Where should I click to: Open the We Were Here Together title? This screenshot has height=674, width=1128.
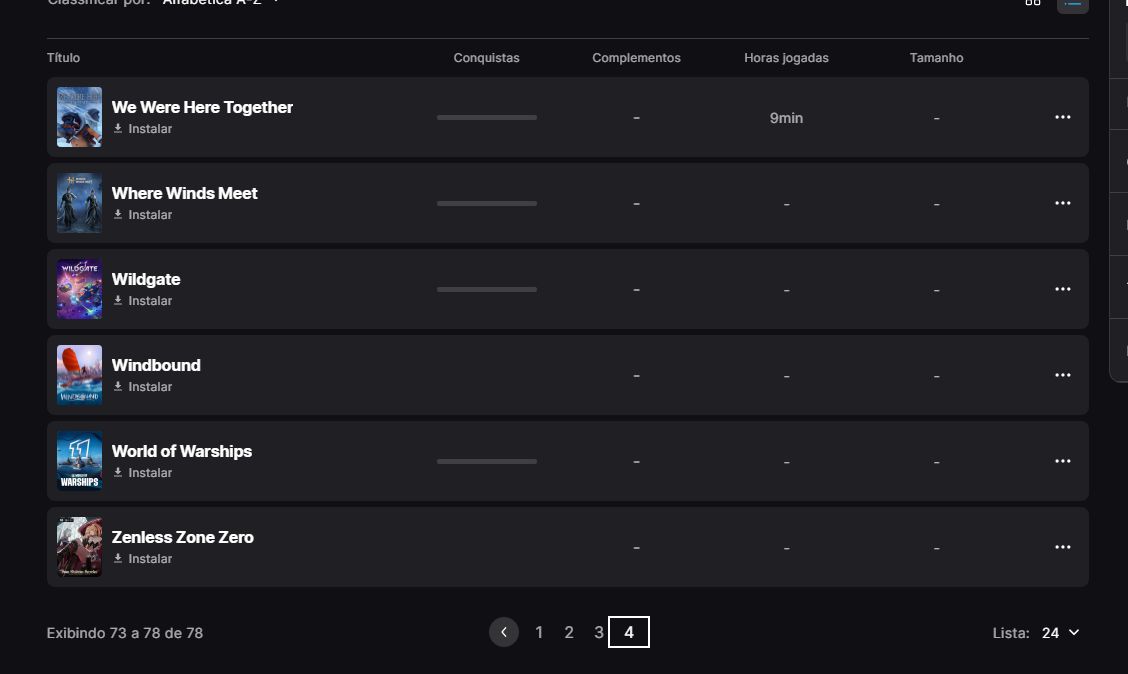coord(202,107)
